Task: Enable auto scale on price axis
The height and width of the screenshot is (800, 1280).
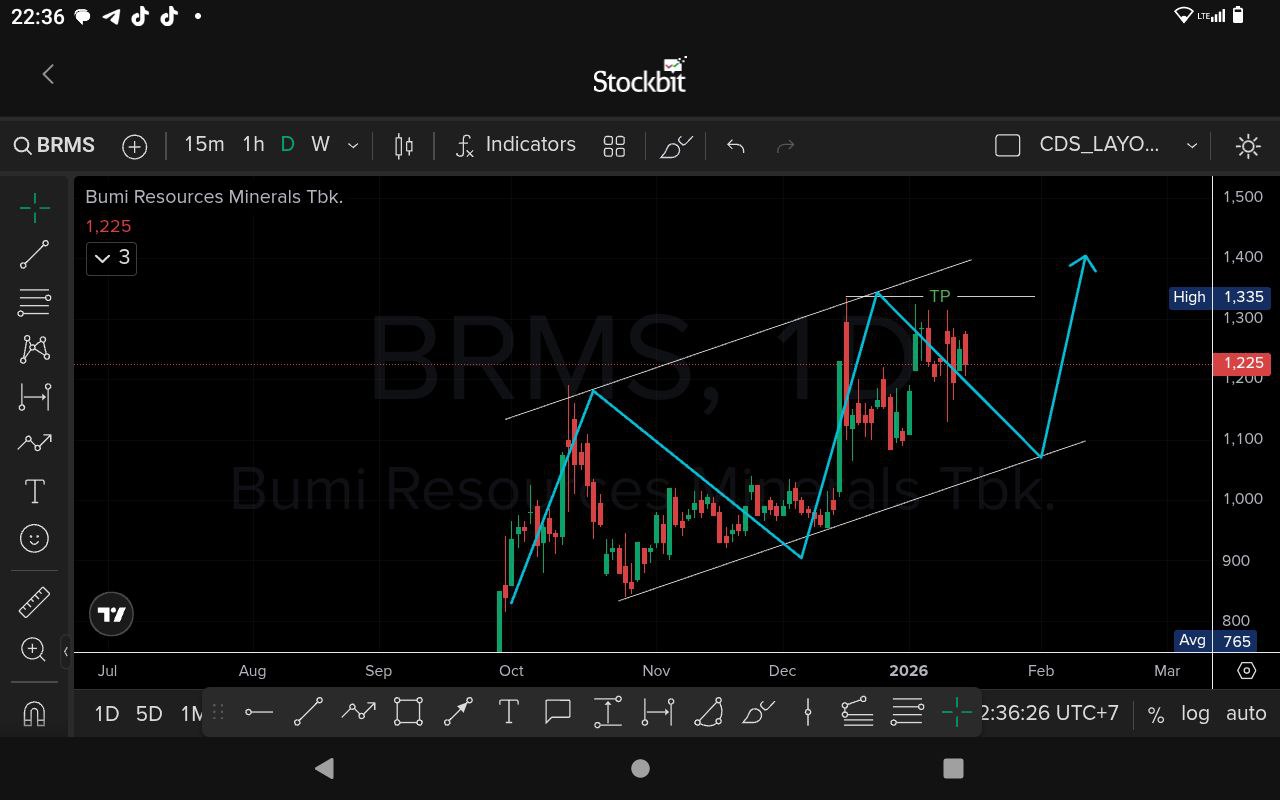Action: (1246, 714)
